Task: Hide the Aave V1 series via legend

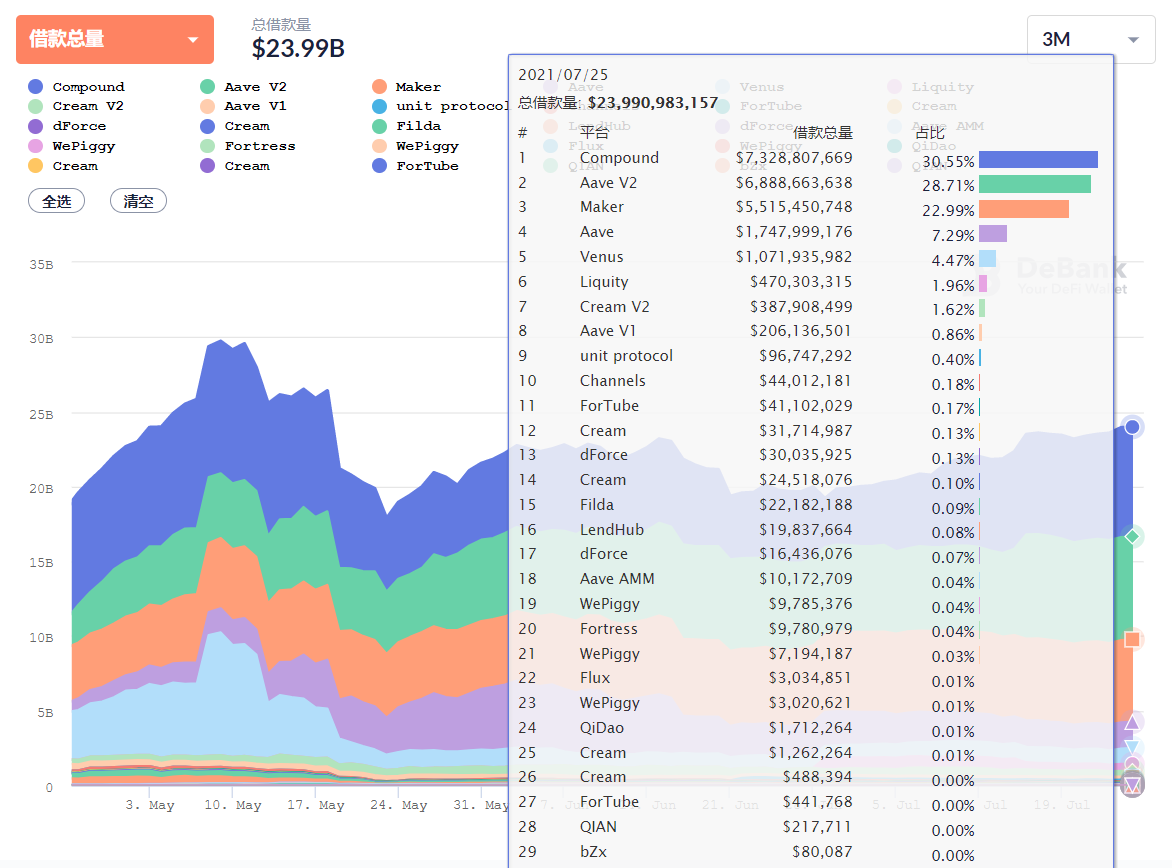Action: point(244,106)
